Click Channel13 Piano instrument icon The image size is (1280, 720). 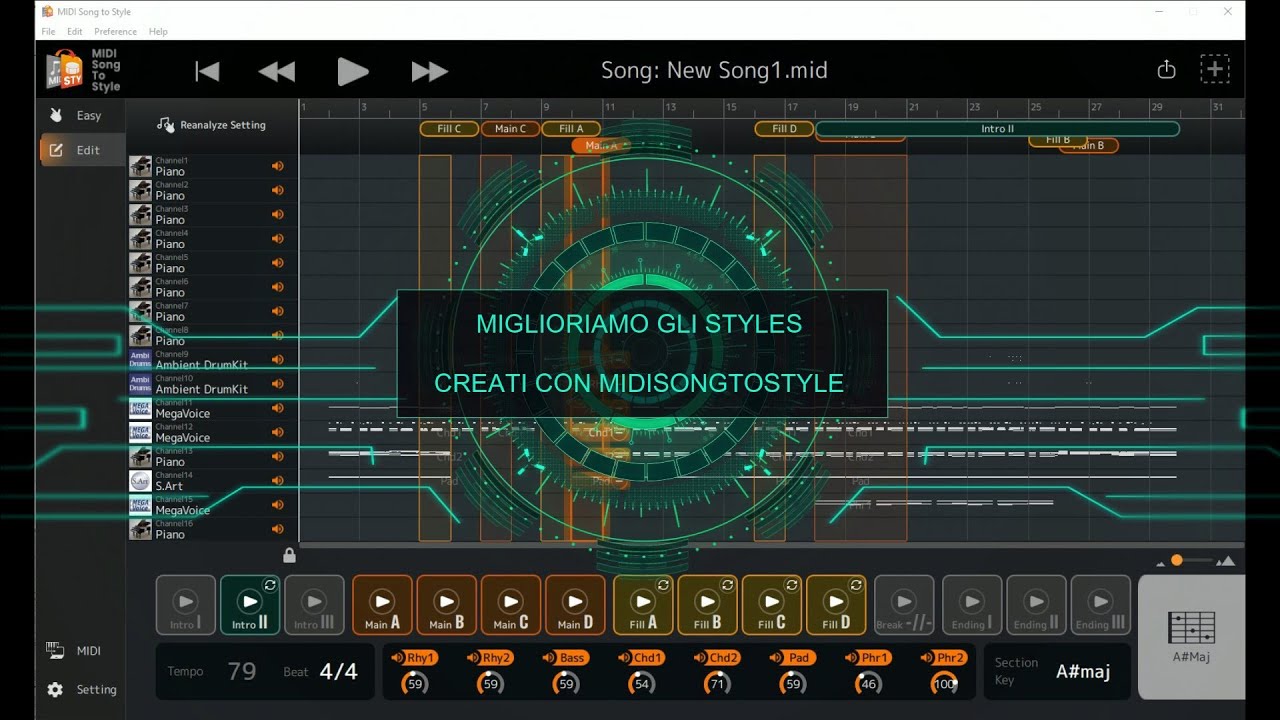point(140,457)
